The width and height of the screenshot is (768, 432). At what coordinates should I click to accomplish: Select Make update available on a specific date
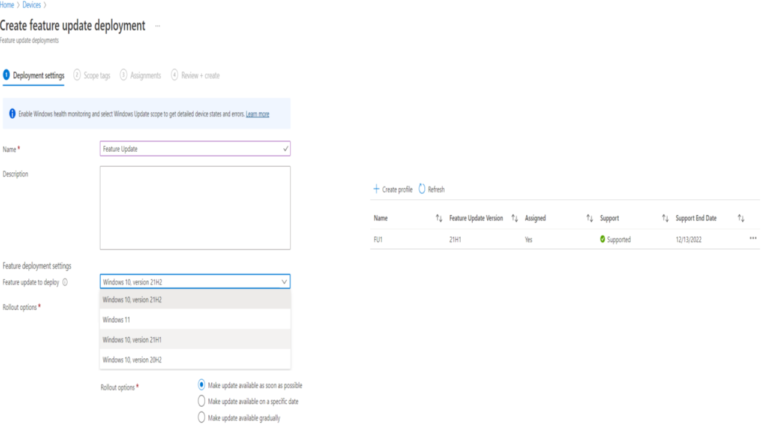[x=201, y=401]
